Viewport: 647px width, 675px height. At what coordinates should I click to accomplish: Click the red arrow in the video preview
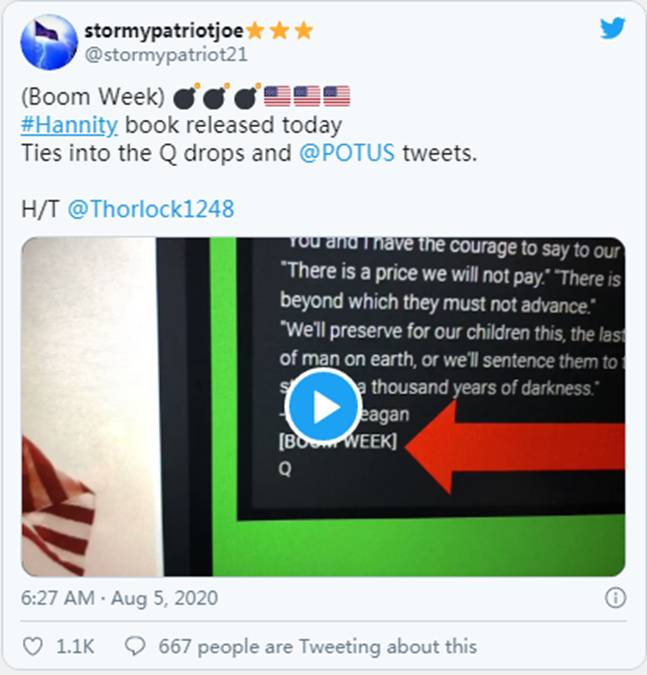(515, 448)
